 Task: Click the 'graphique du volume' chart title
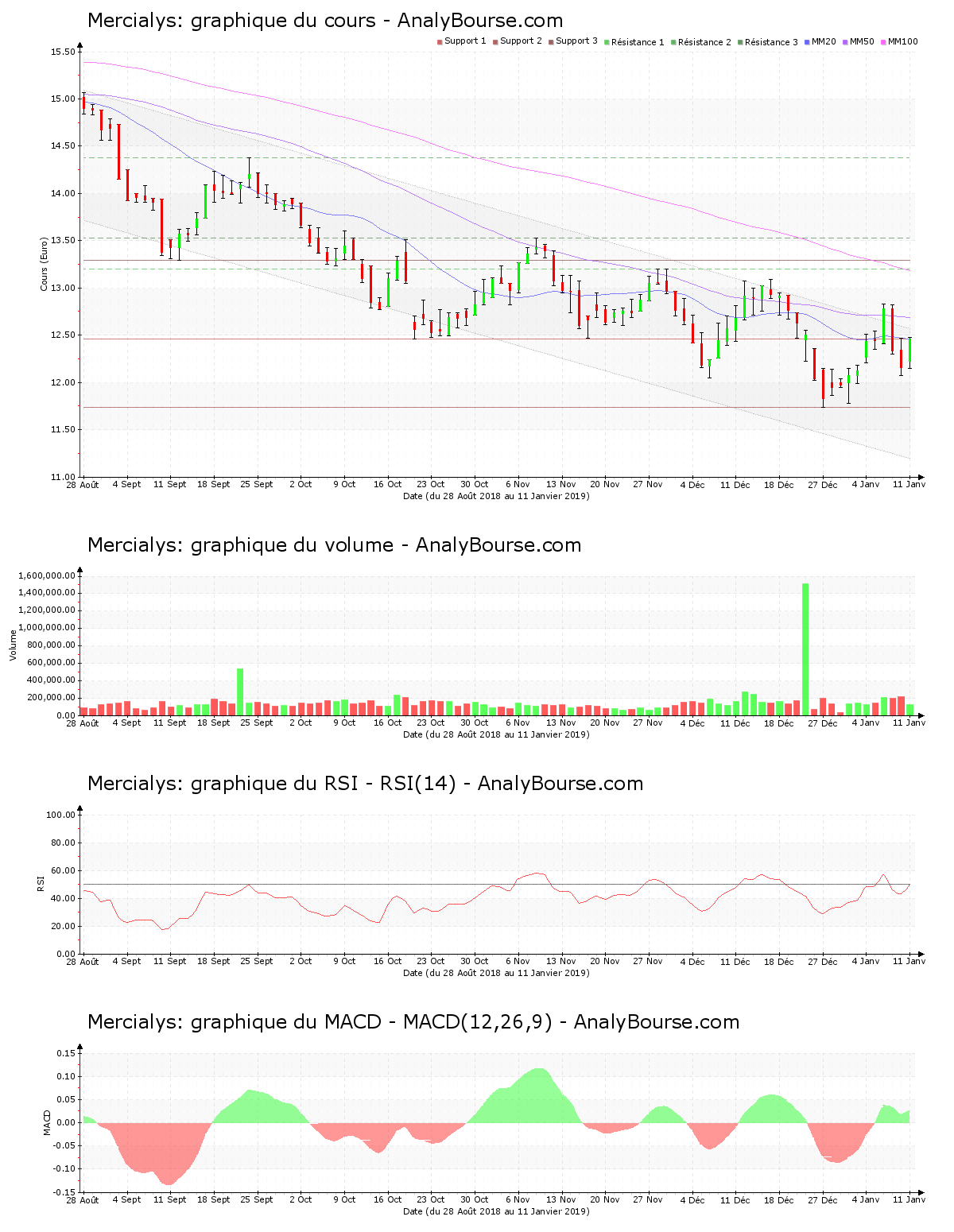coord(334,544)
